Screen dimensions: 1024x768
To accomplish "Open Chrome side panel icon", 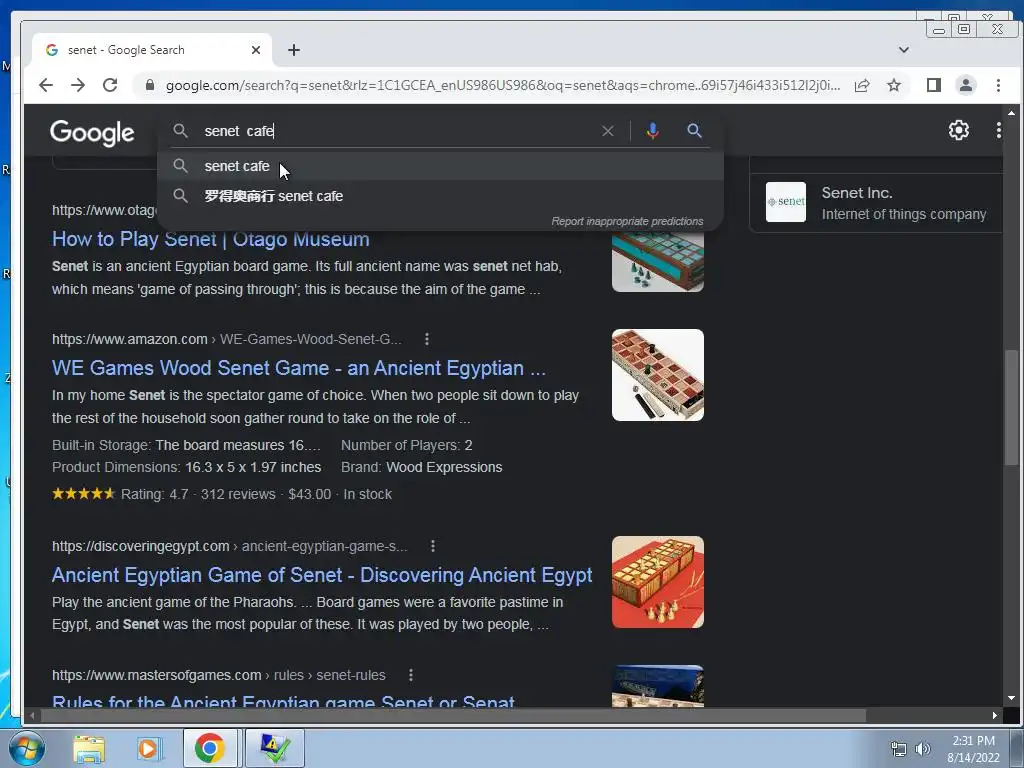I will [934, 85].
